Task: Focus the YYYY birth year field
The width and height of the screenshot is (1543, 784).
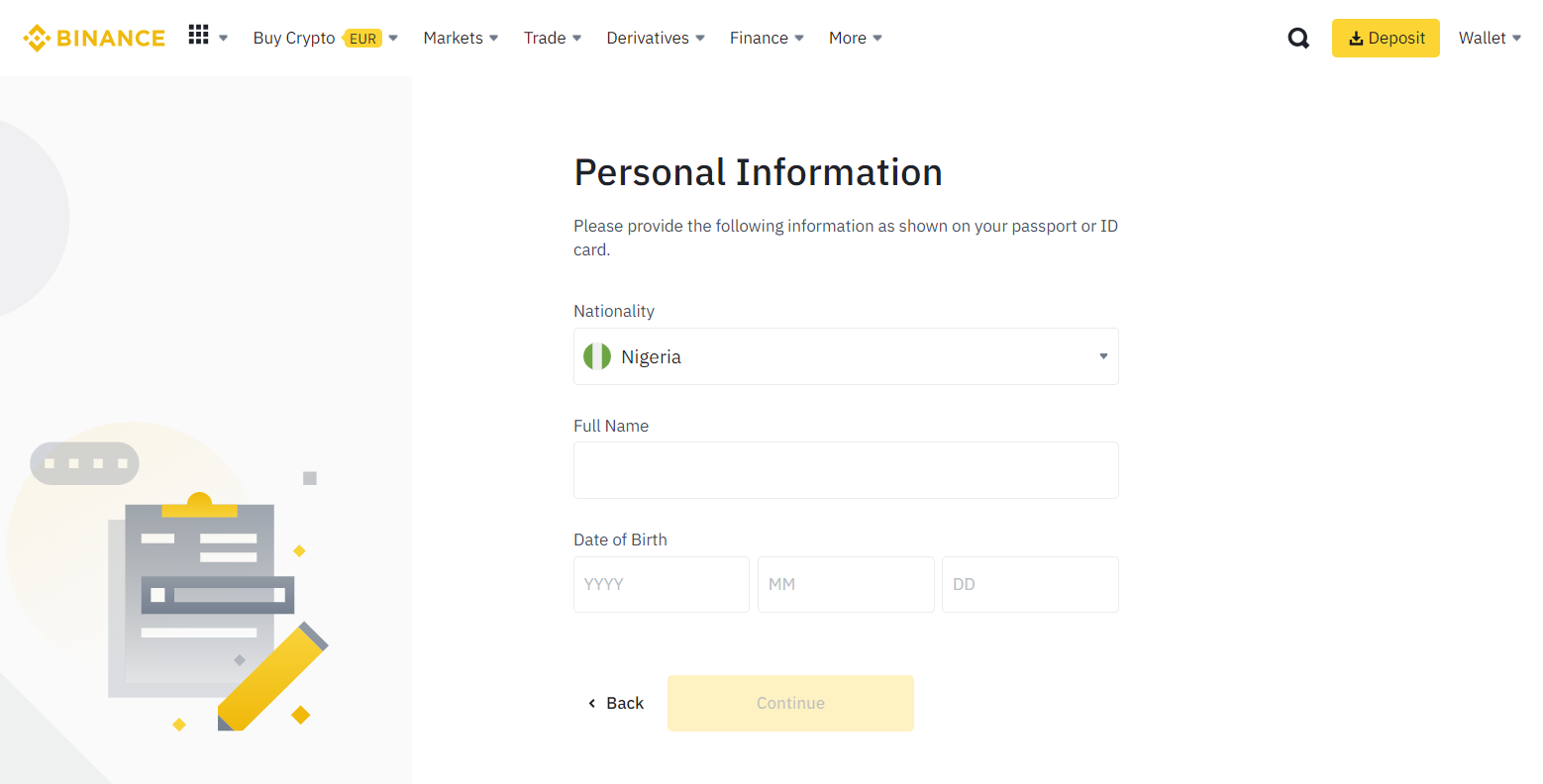Action: tap(662, 584)
